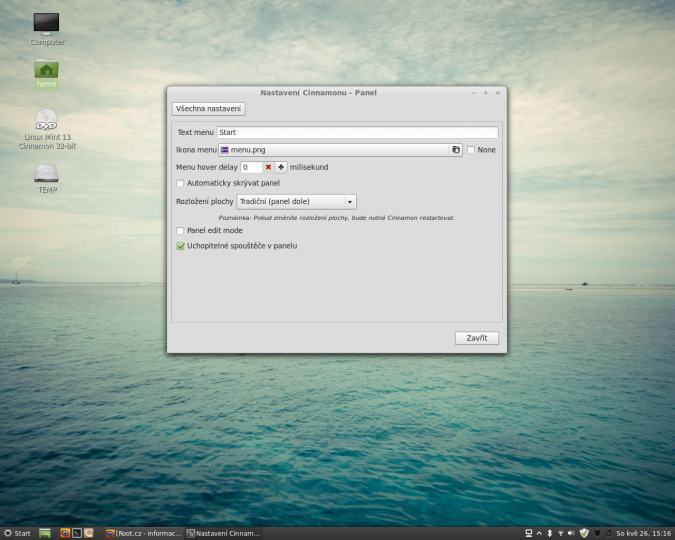Switch to the Nastavení Cinnamonu taskbar item
Screen dimensions: 675x540
[223, 534]
